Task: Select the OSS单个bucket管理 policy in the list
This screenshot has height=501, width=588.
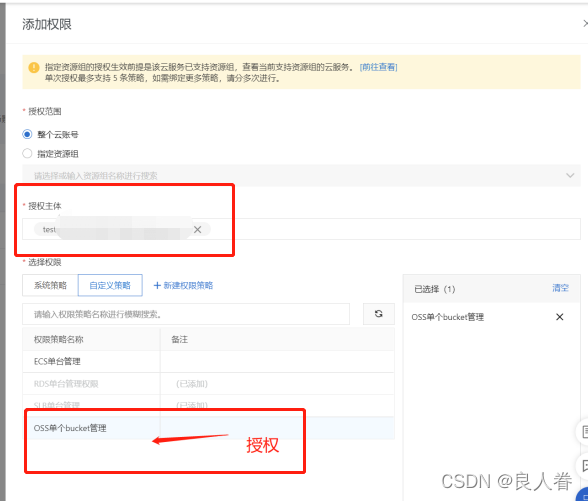Action: coord(208,428)
